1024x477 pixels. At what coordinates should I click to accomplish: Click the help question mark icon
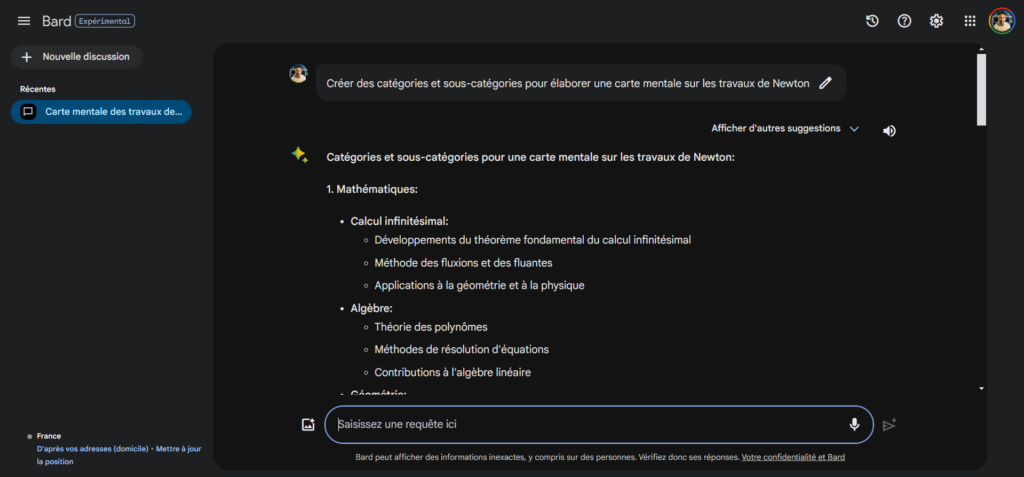tap(904, 21)
